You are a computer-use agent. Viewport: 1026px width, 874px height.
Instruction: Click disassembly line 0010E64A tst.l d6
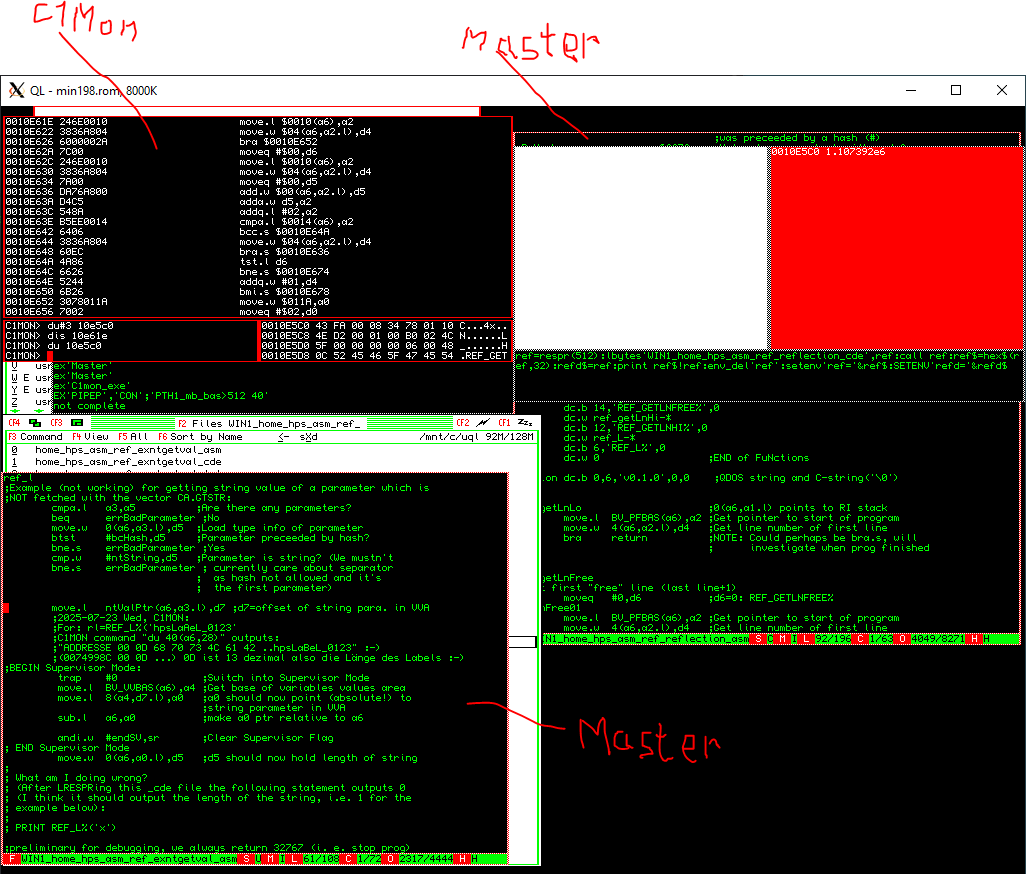tap(147, 262)
